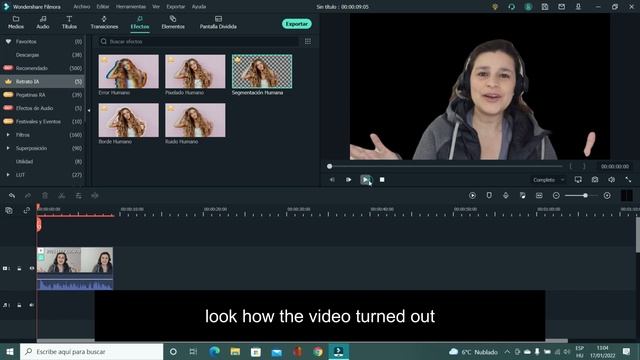Click the Exportar button
The width and height of the screenshot is (640, 360).
[x=297, y=24]
